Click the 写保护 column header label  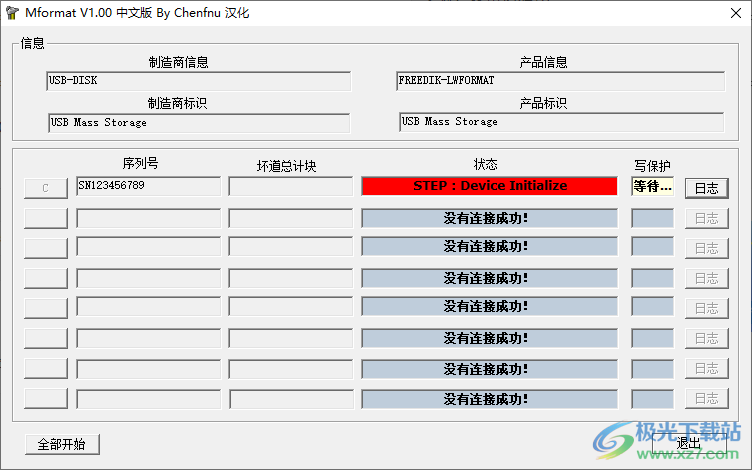coord(652,166)
